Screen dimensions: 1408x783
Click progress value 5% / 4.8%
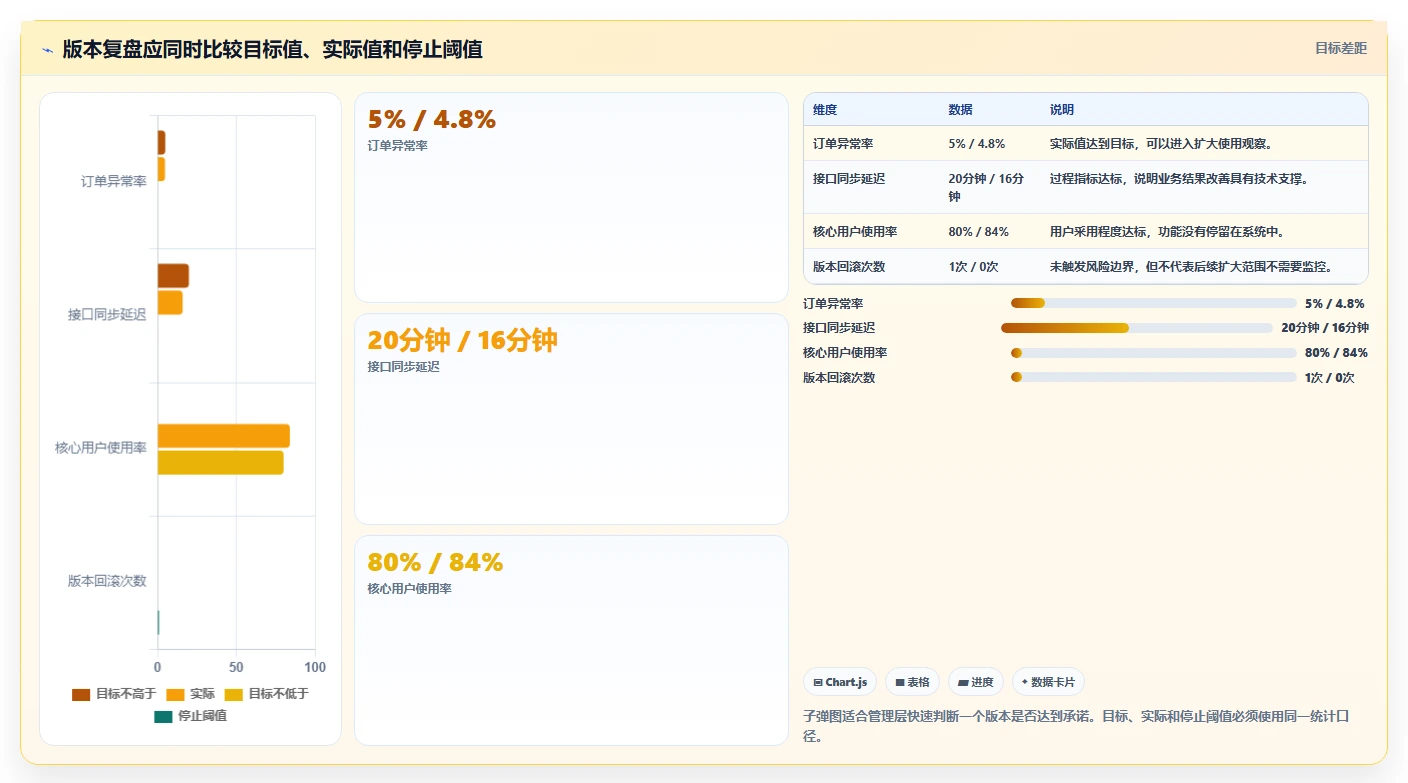coord(1335,303)
